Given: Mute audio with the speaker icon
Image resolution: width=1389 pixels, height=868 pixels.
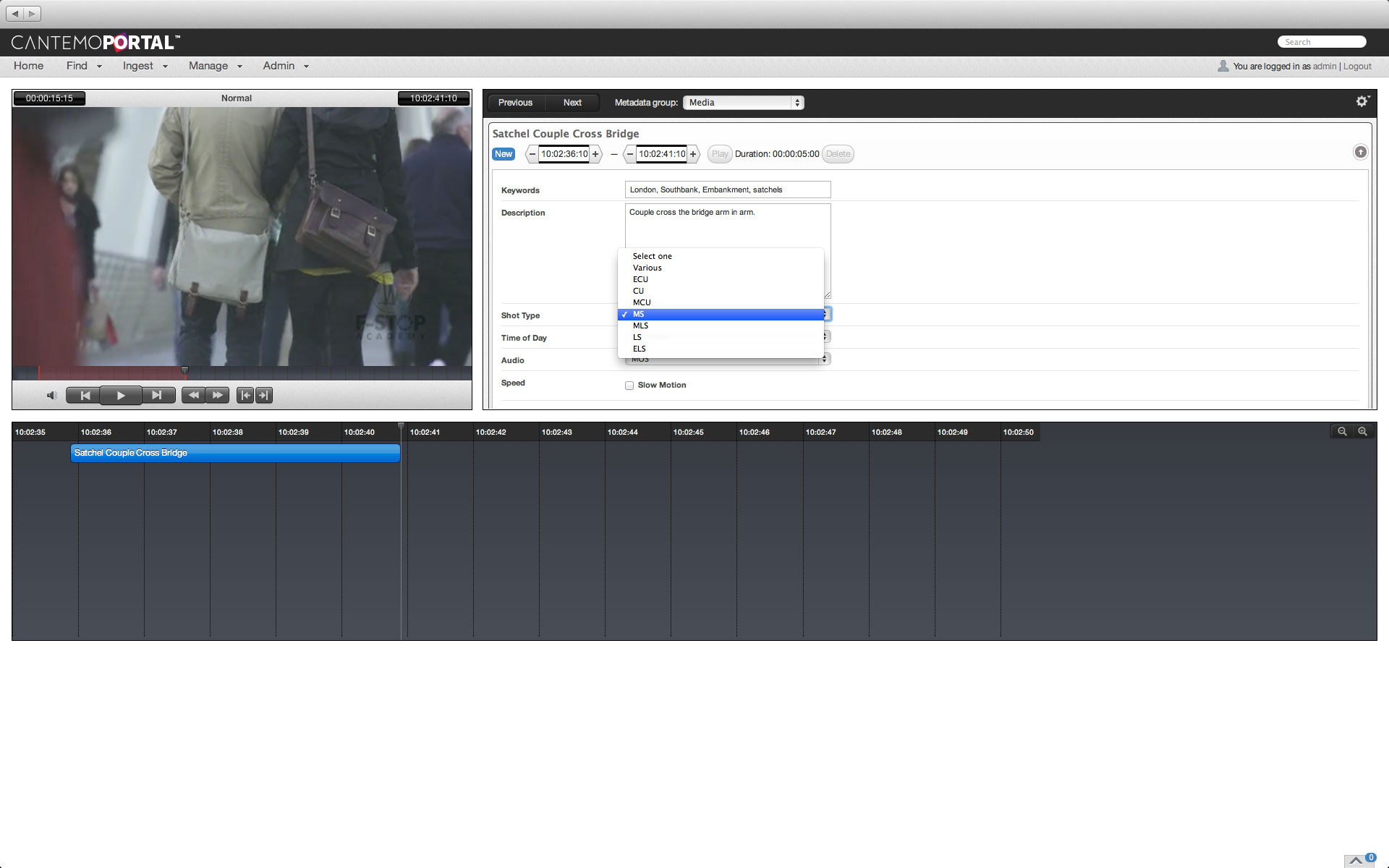Looking at the screenshot, I should (51, 395).
